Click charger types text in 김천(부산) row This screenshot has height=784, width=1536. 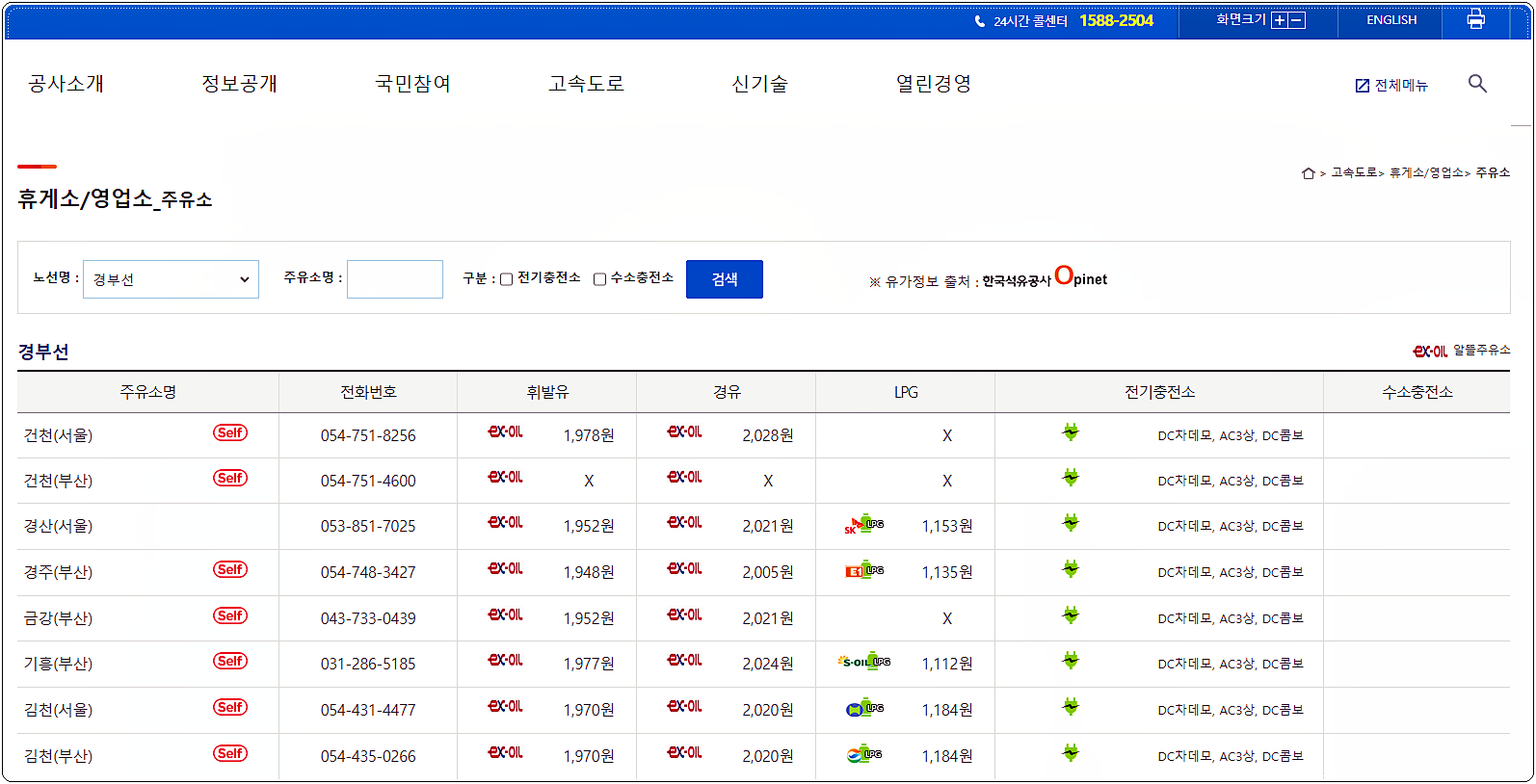[x=1231, y=756]
